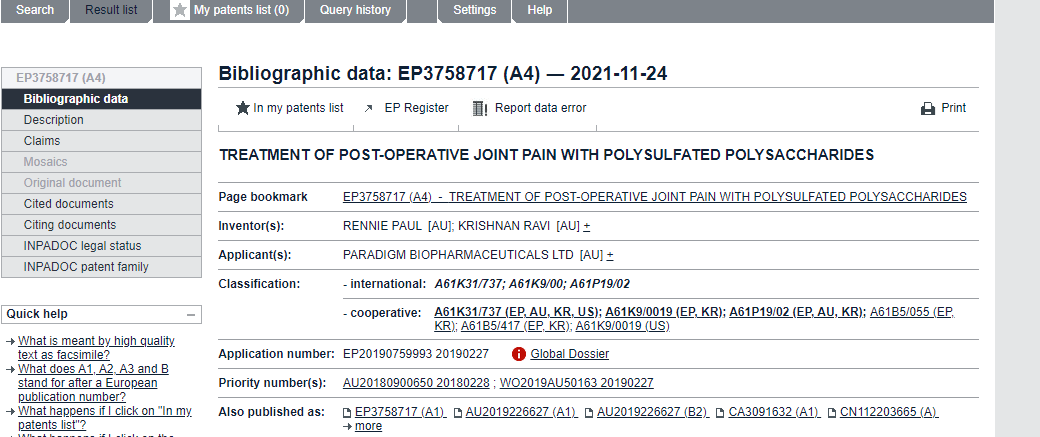This screenshot has height=437, width=1040.
Task: Click the Print printer icon
Action: (928, 109)
